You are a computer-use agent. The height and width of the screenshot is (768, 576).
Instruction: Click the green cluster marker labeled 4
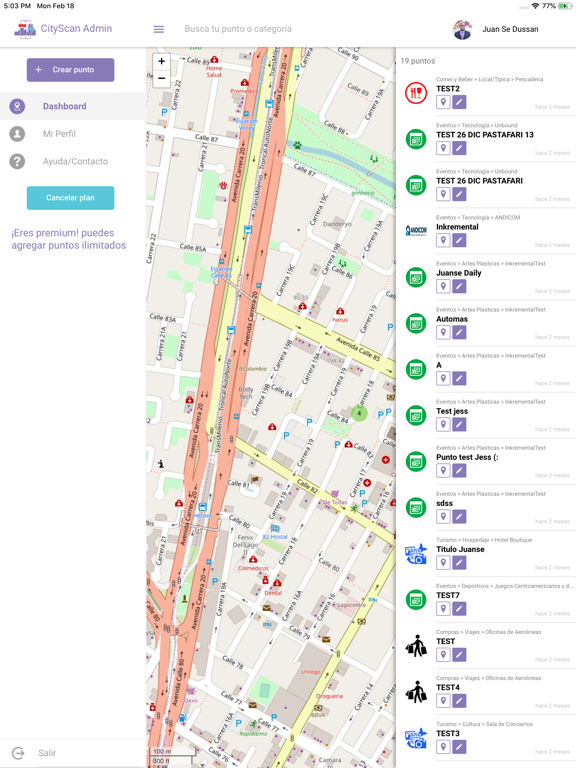[x=359, y=413]
